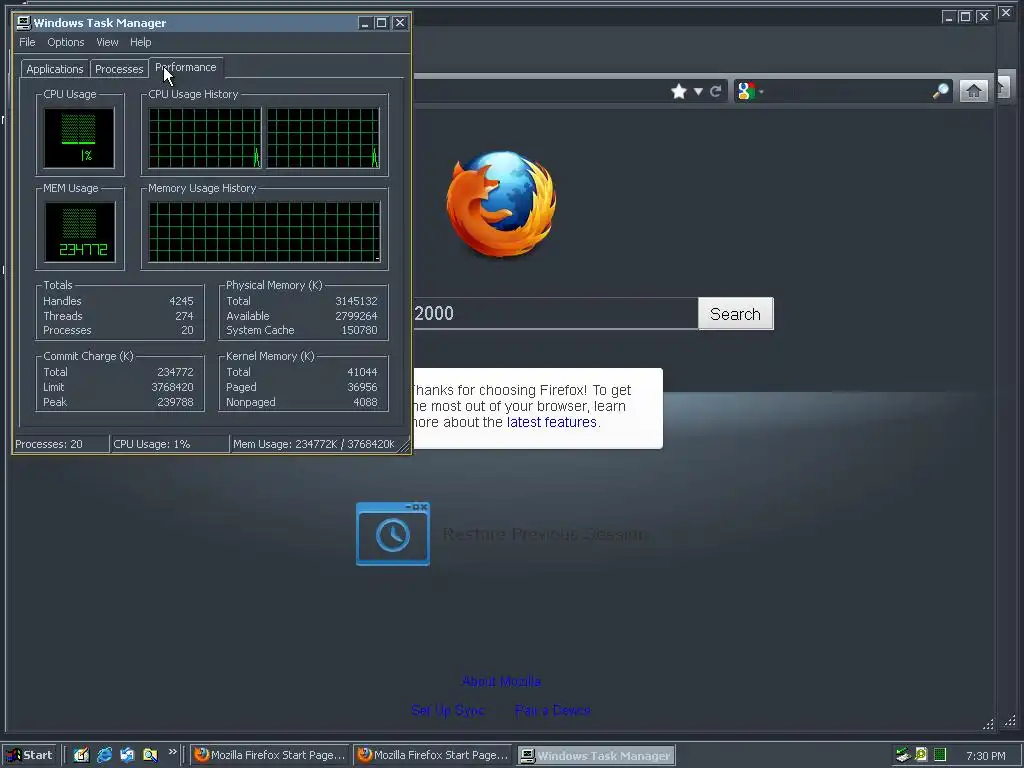Select the Performance tab
This screenshot has width=1024, height=768.
coord(185,67)
